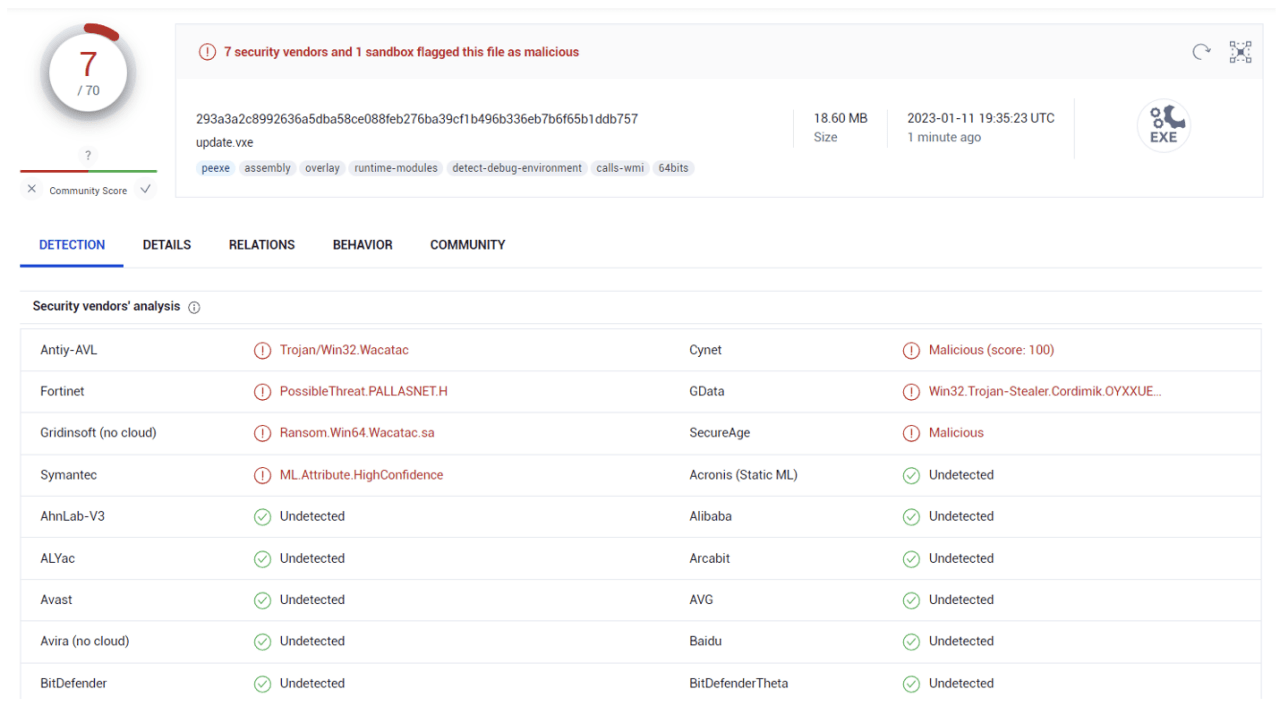1280x723 pixels.
Task: Click the assembly tag
Action: tap(267, 168)
